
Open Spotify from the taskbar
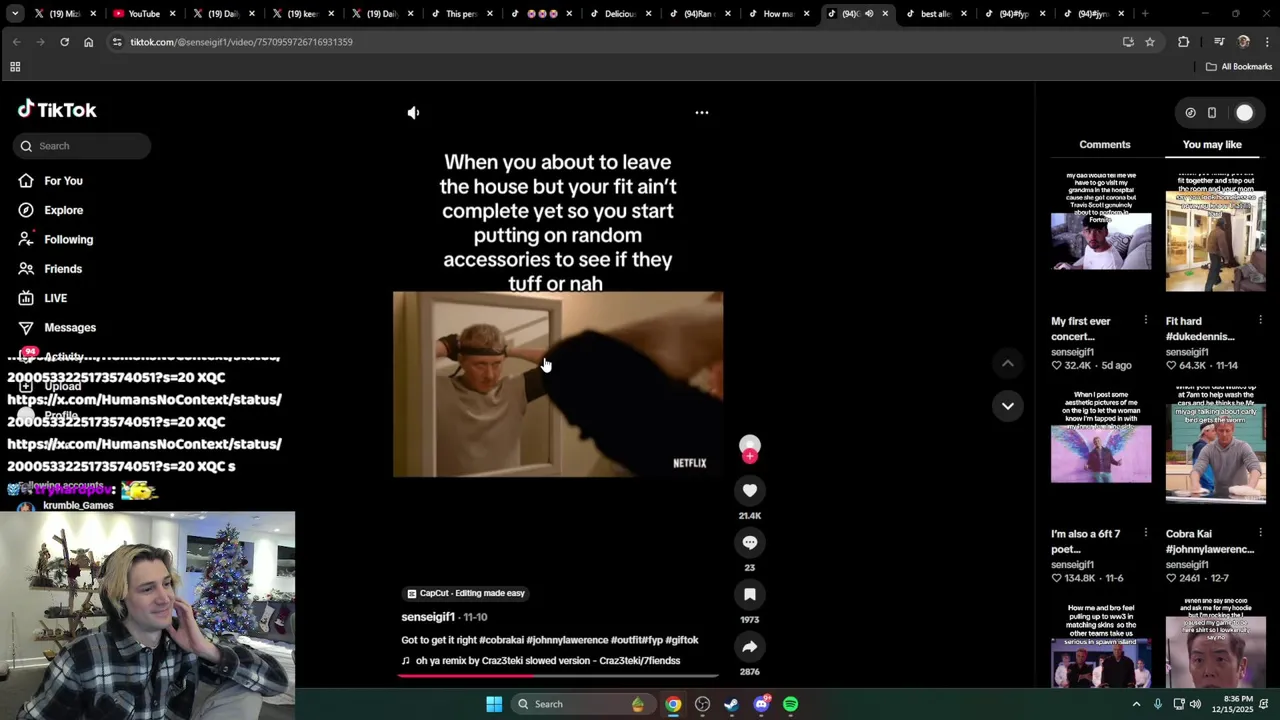pos(790,704)
